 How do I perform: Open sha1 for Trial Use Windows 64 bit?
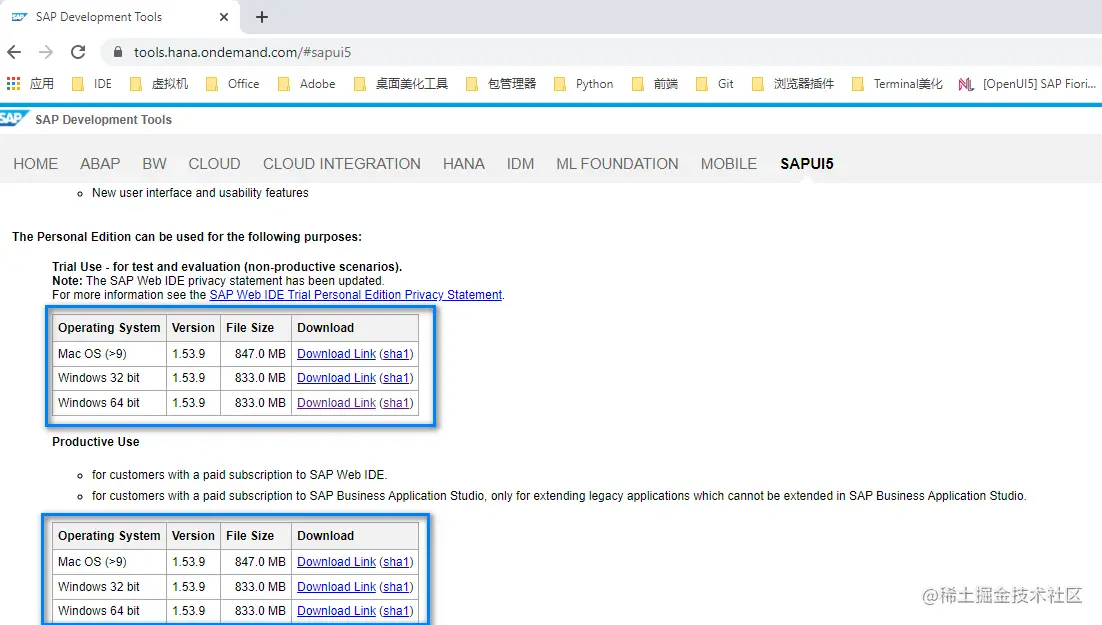click(396, 403)
